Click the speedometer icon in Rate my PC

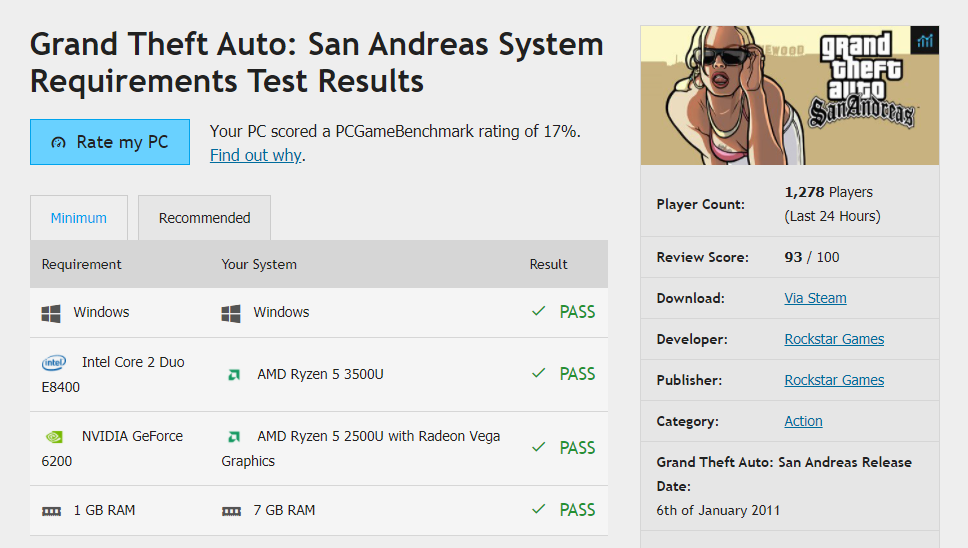(58, 143)
